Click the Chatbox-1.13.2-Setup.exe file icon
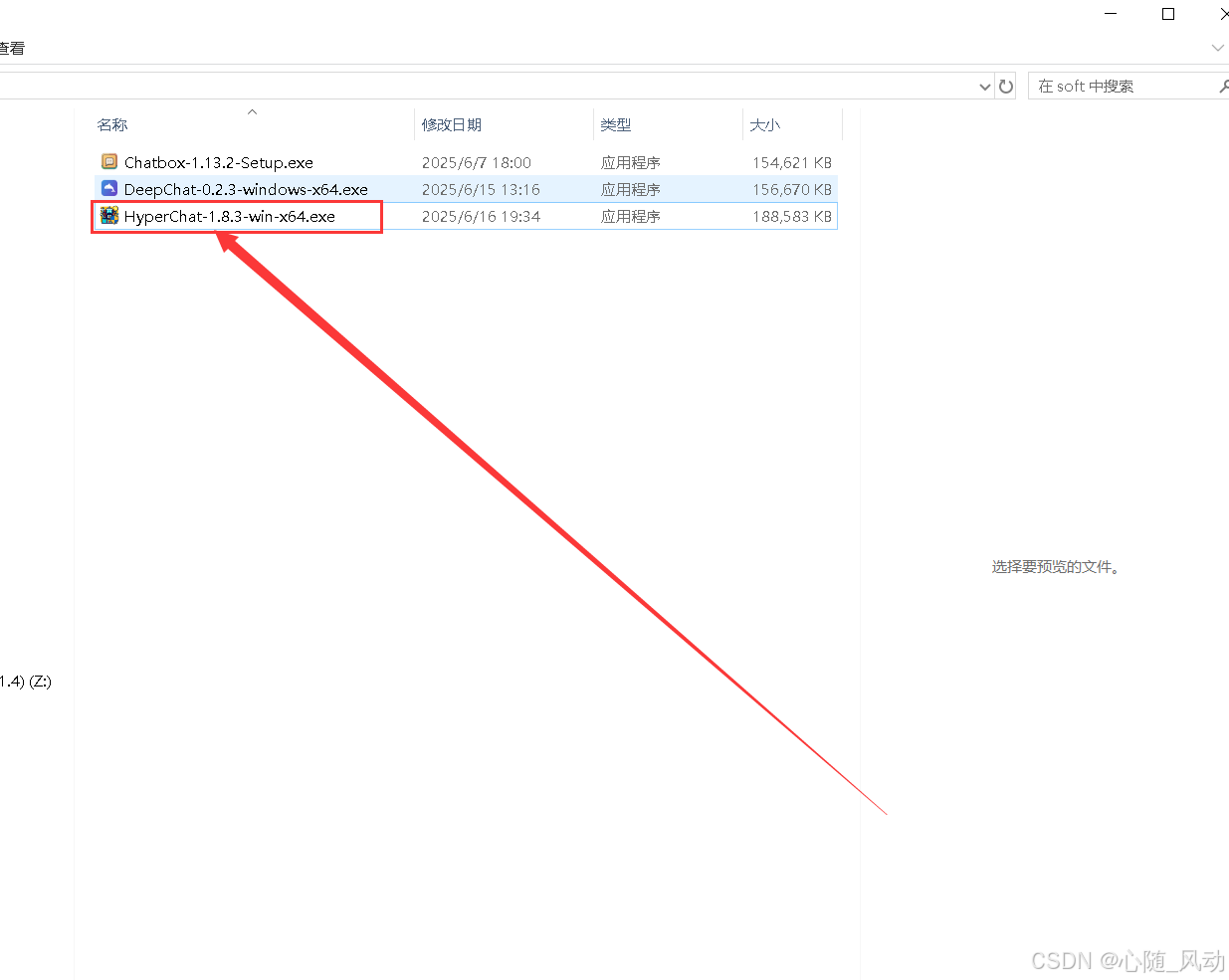Screen dimensions: 1229x980 (x=109, y=161)
